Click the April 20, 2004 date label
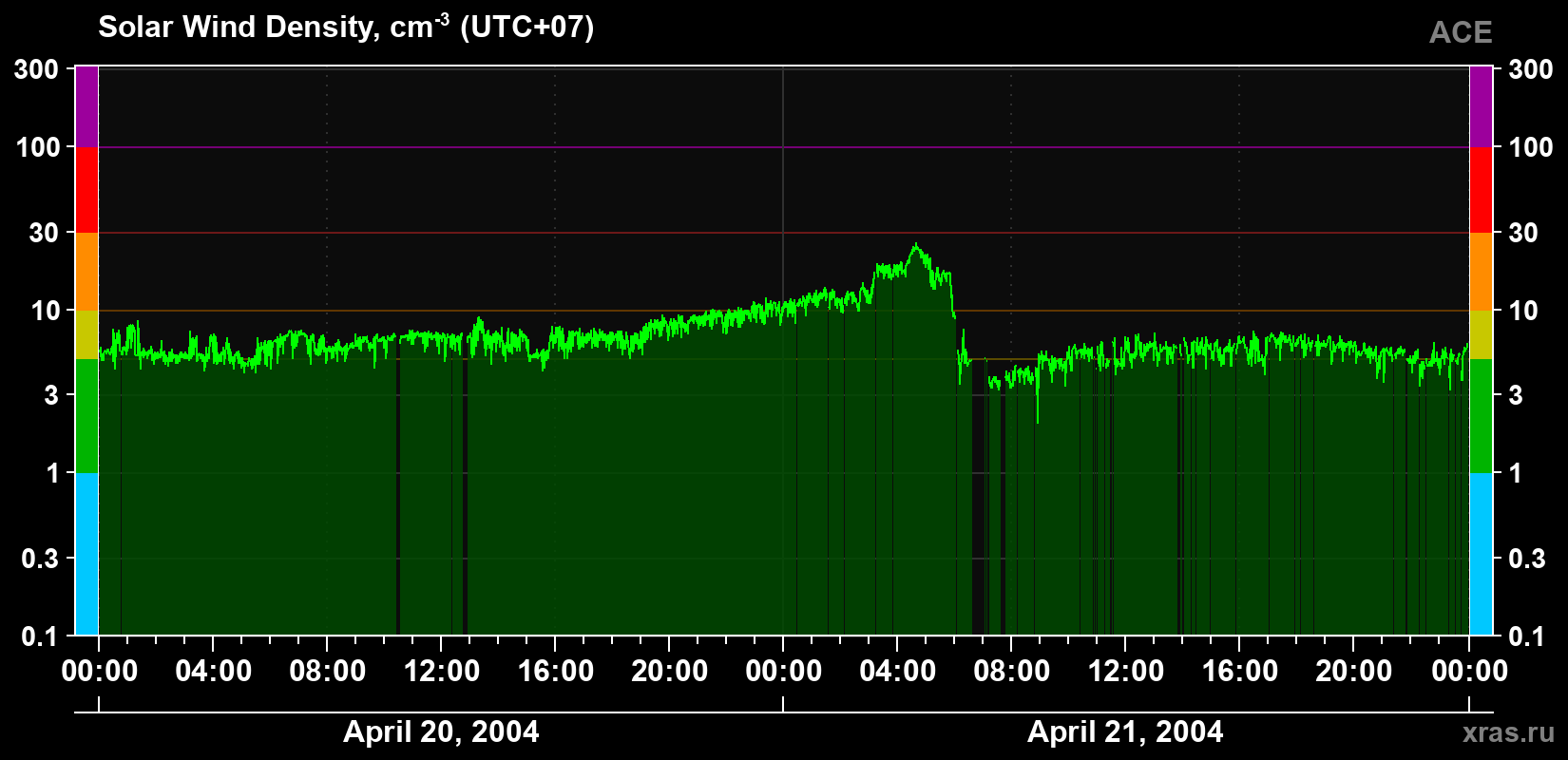The image size is (1568, 760). point(441,731)
